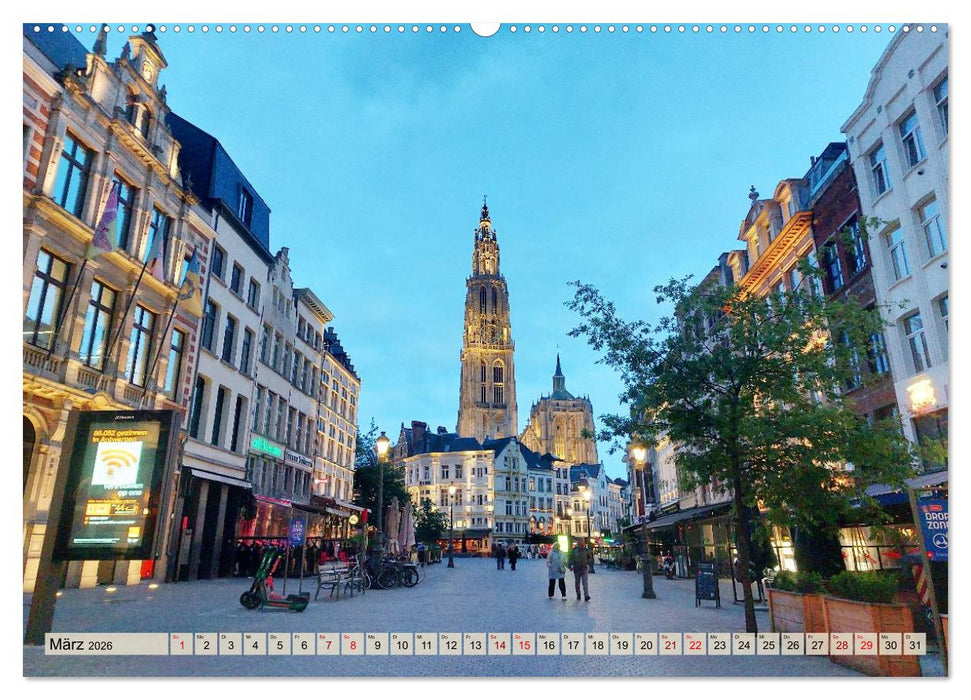Click the Wi-Fi symbol on the advertising kiosk
Viewport: 971px width, 700px height.
click(x=116, y=460)
